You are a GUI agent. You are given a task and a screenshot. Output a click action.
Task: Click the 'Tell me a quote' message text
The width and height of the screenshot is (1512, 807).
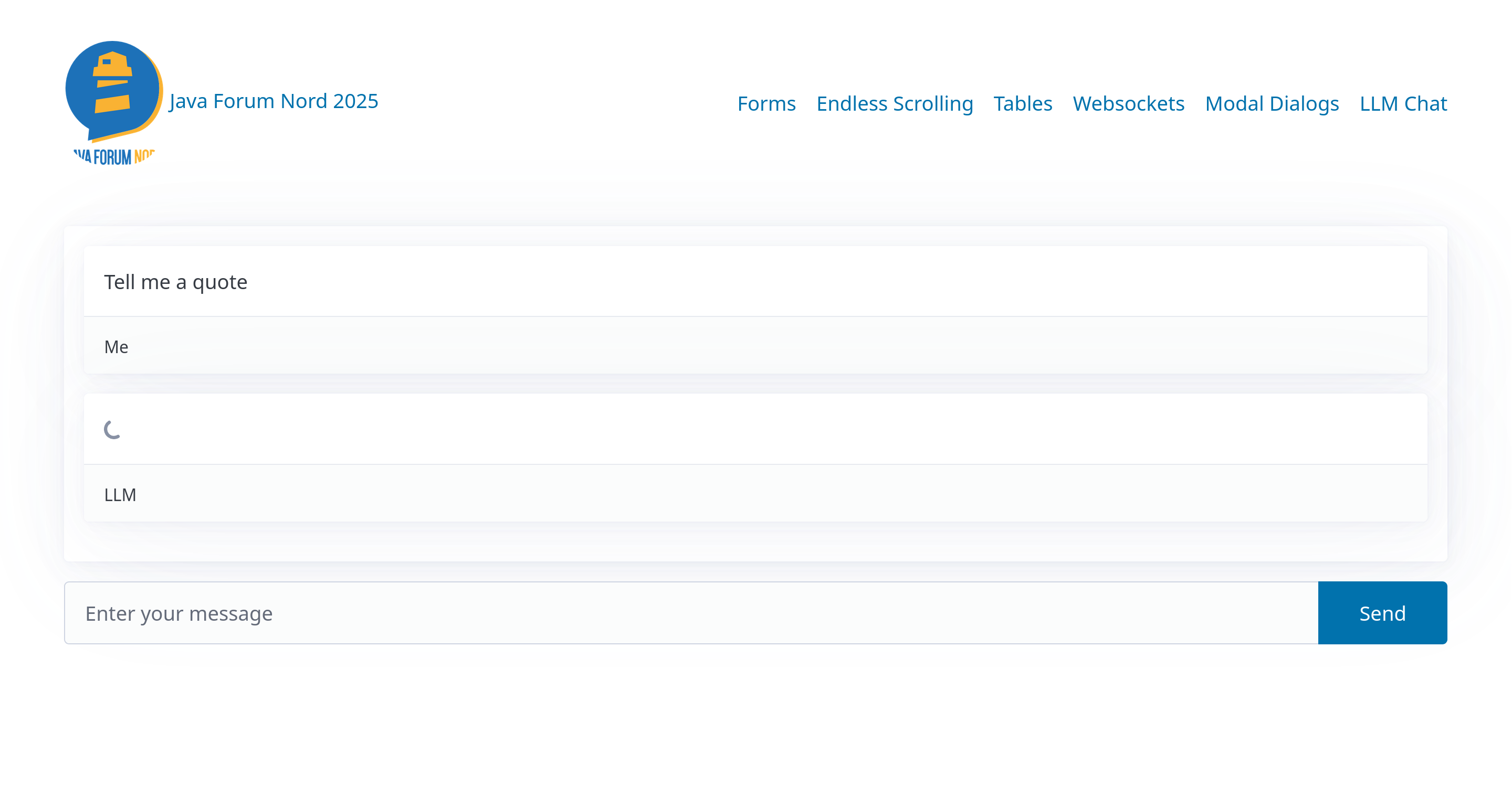(175, 282)
